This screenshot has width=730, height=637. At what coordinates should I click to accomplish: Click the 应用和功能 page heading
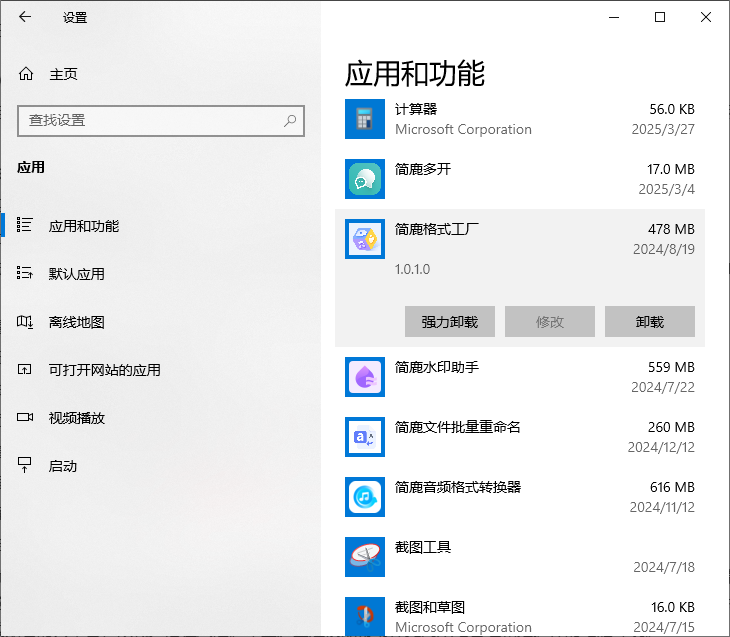415,74
